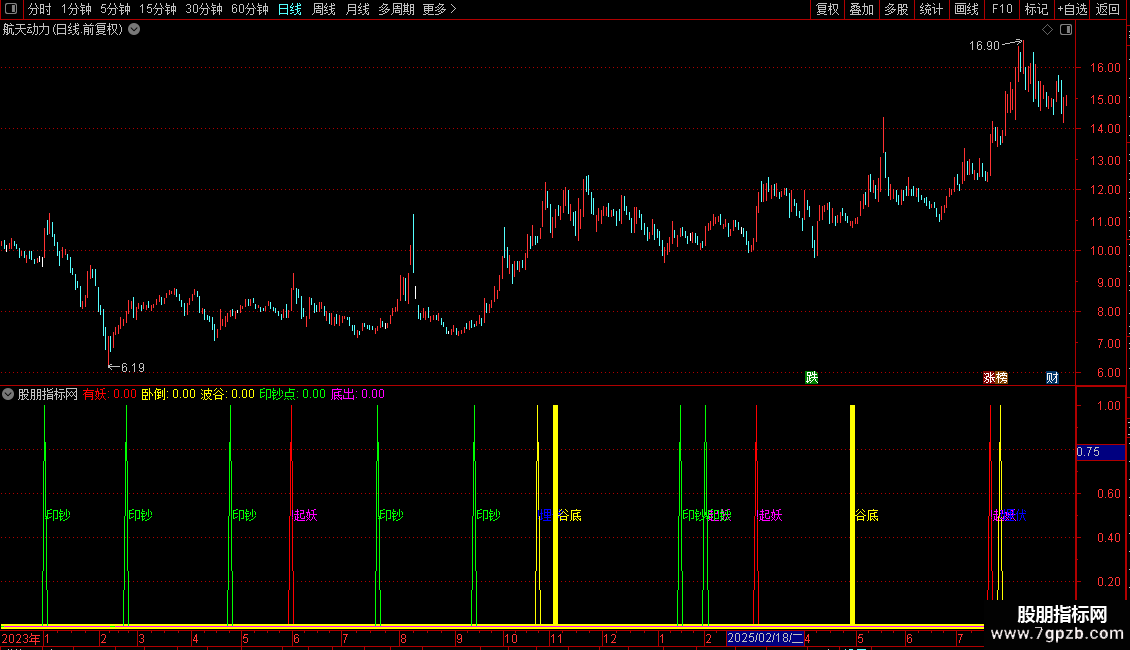The height and width of the screenshot is (650, 1130).
Task: Click the 波谷: 0.00 indicator value
Action: (x=227, y=394)
